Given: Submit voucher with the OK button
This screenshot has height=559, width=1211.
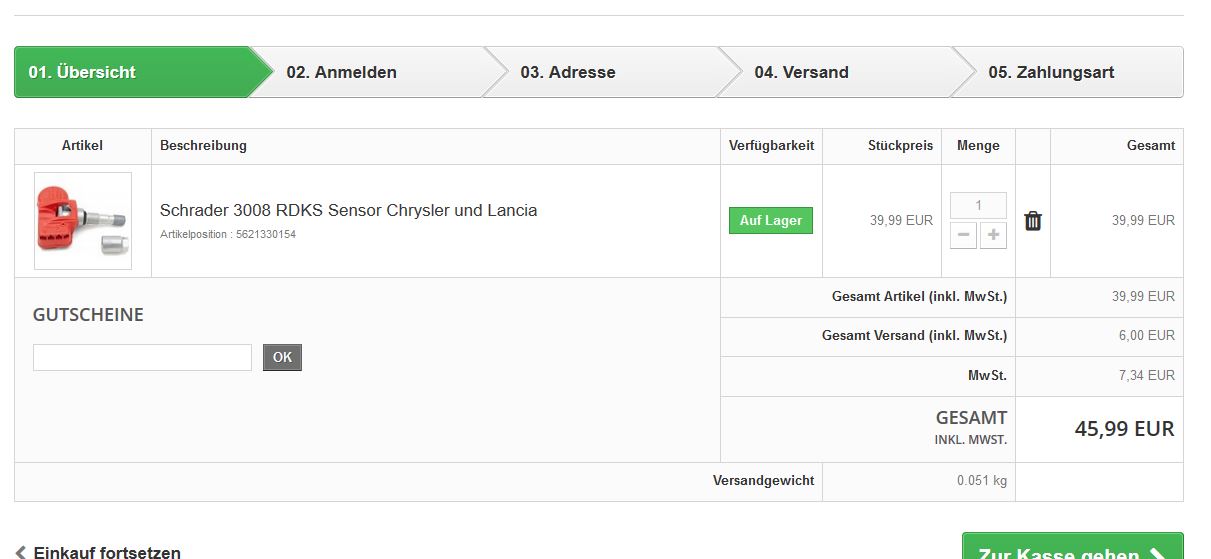Looking at the screenshot, I should (282, 357).
